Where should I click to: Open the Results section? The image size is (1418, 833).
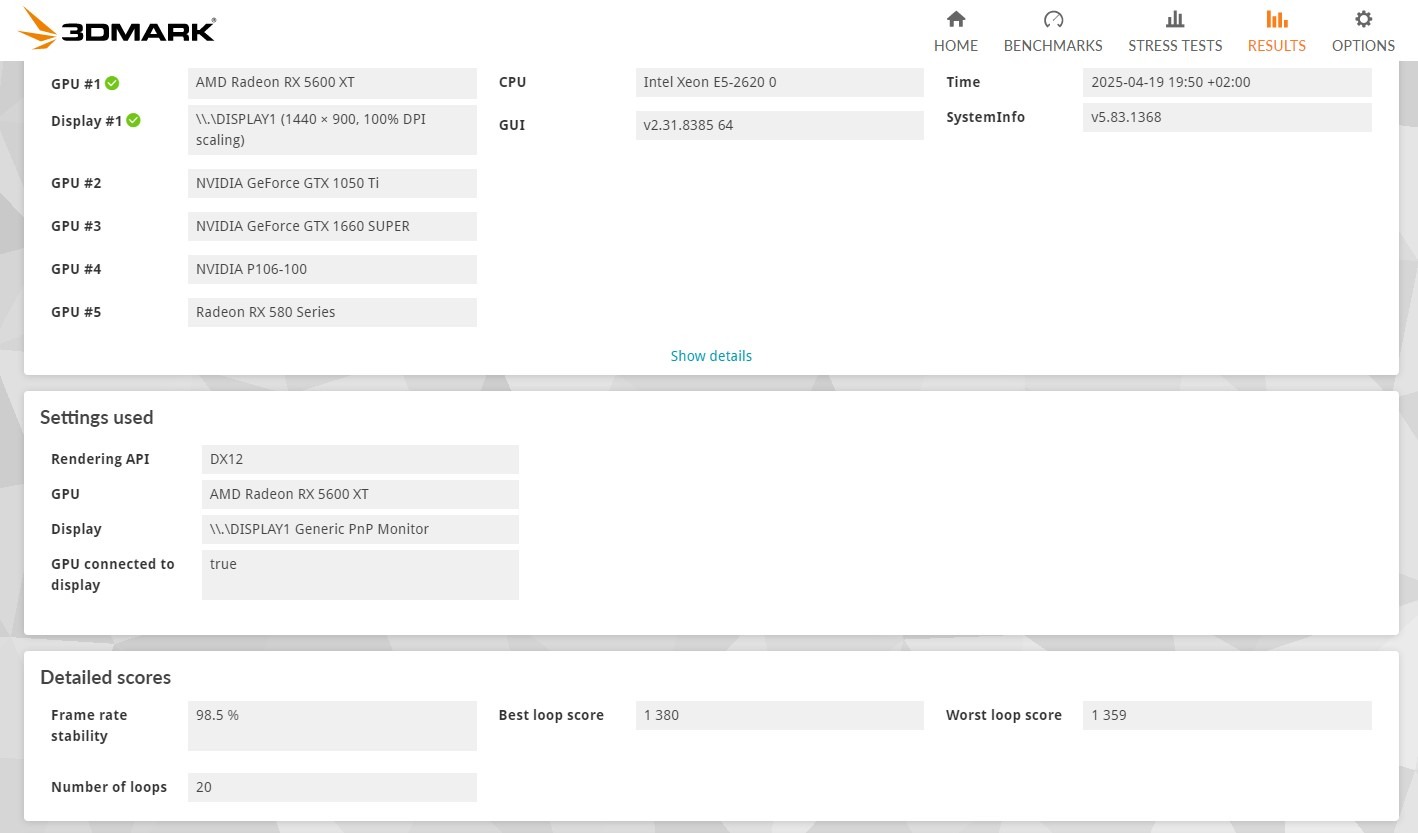1277,32
